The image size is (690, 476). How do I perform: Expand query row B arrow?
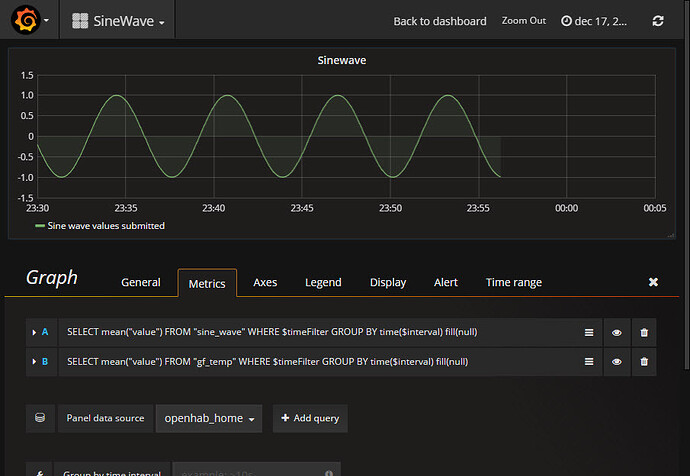[34, 361]
